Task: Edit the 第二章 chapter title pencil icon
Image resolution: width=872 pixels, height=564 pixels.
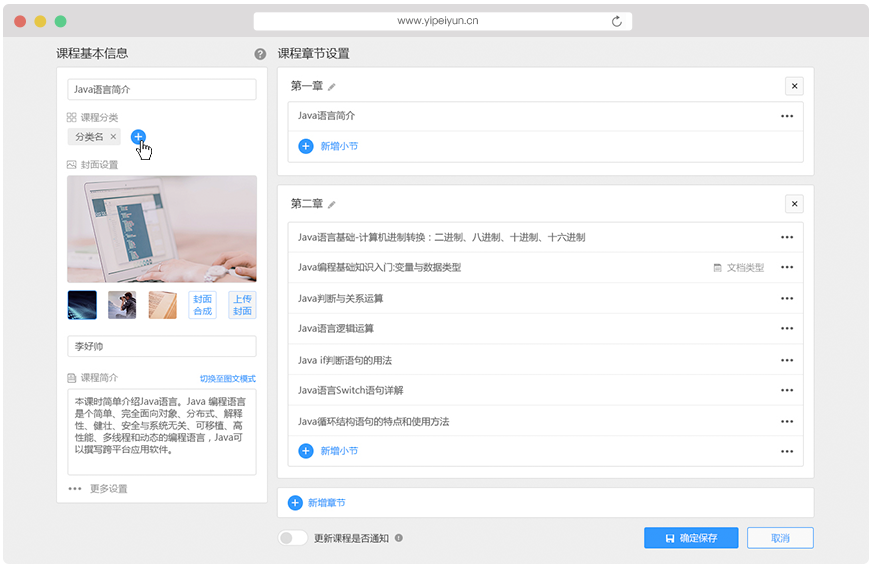Action: (332, 204)
